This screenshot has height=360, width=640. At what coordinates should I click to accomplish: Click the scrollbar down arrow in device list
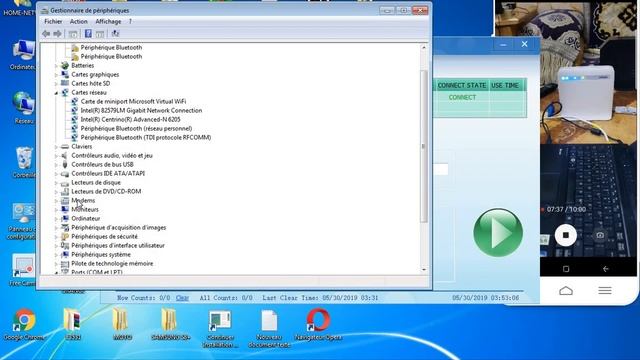coord(424,269)
